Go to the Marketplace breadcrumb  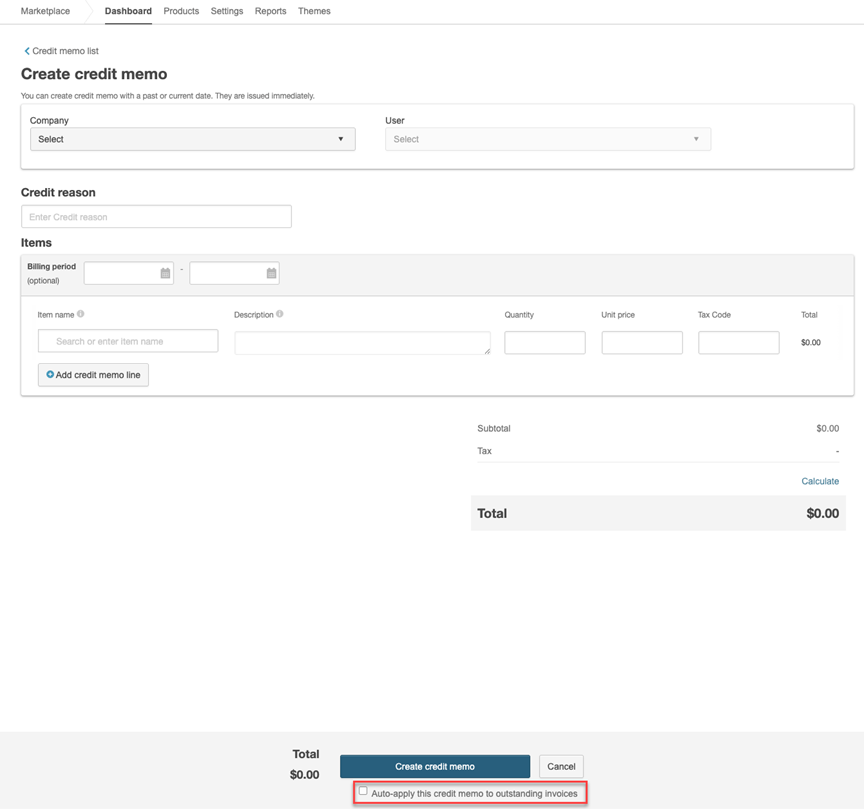pyautogui.click(x=45, y=11)
